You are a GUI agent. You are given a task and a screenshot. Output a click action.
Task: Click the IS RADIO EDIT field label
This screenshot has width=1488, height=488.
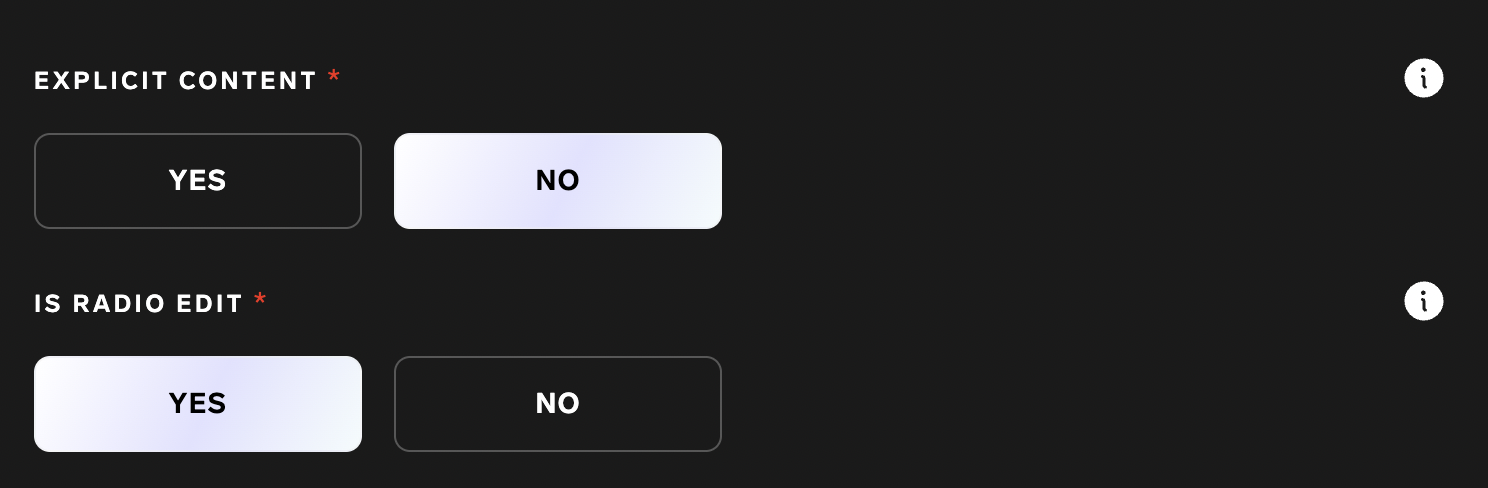(x=139, y=305)
